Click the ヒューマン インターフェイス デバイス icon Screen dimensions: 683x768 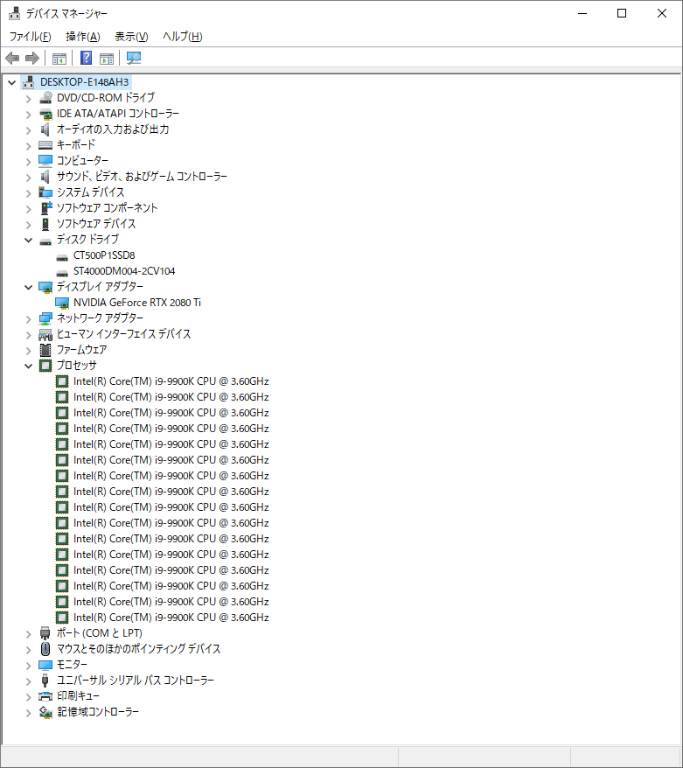tap(46, 335)
